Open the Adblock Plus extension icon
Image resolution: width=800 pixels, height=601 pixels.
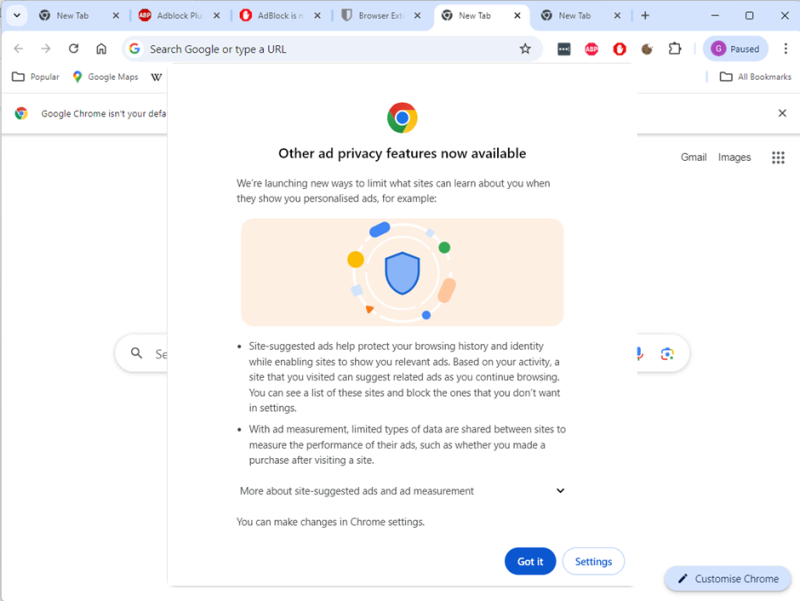592,49
